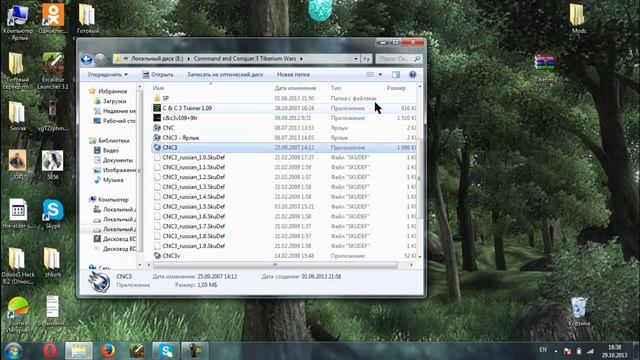Click the horizontal scrollbar of file list

click(275, 265)
